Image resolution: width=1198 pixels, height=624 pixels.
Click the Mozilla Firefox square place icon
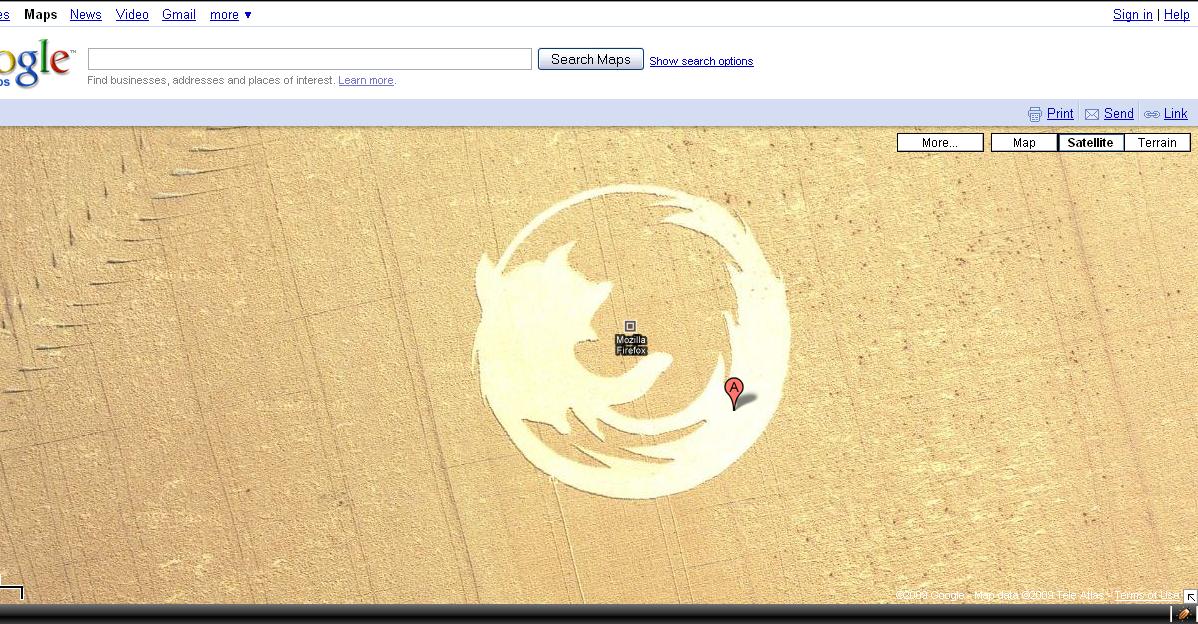630,326
